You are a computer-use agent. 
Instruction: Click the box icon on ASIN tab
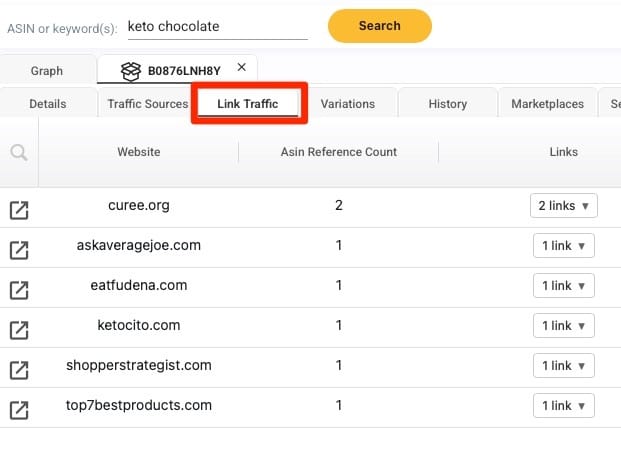click(130, 71)
